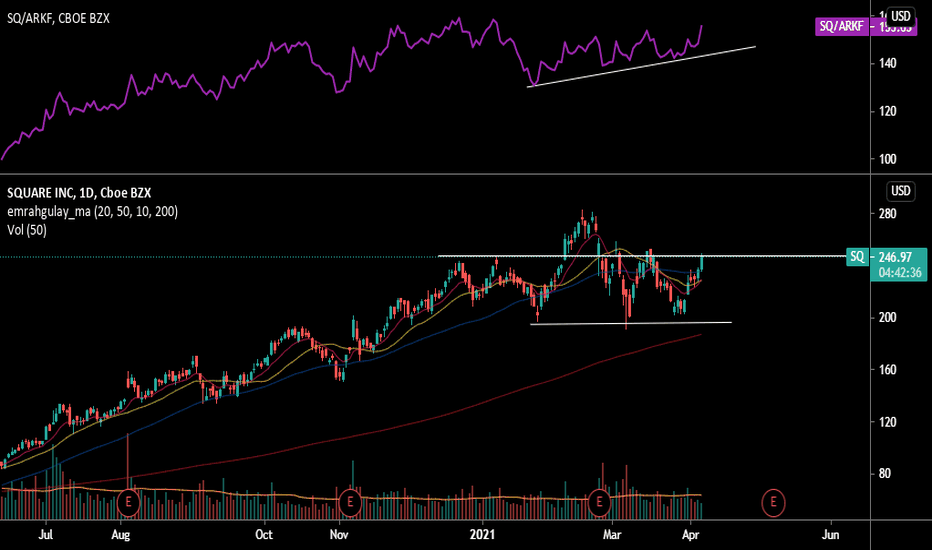Select the SQ/ARKF, CBOE BZX symbol title
This screenshot has width=932, height=550.
point(58,18)
